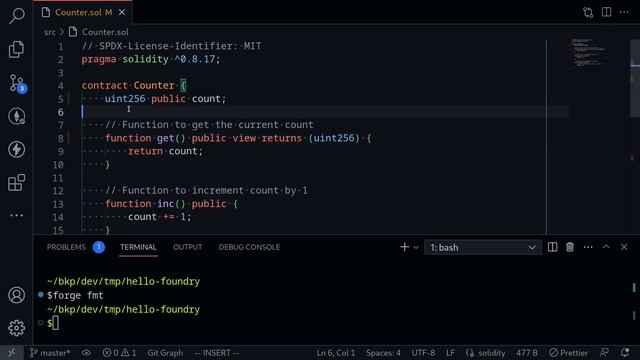Change end of line sequence LF
Viewport: 640px width, 360px height.
pos(451,353)
